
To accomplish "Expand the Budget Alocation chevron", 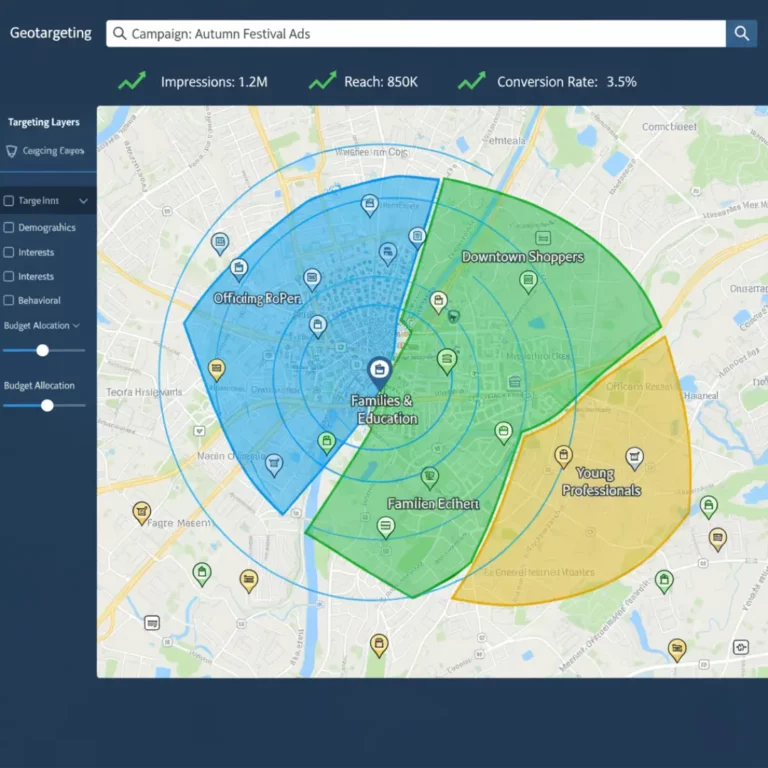I will (76, 326).
